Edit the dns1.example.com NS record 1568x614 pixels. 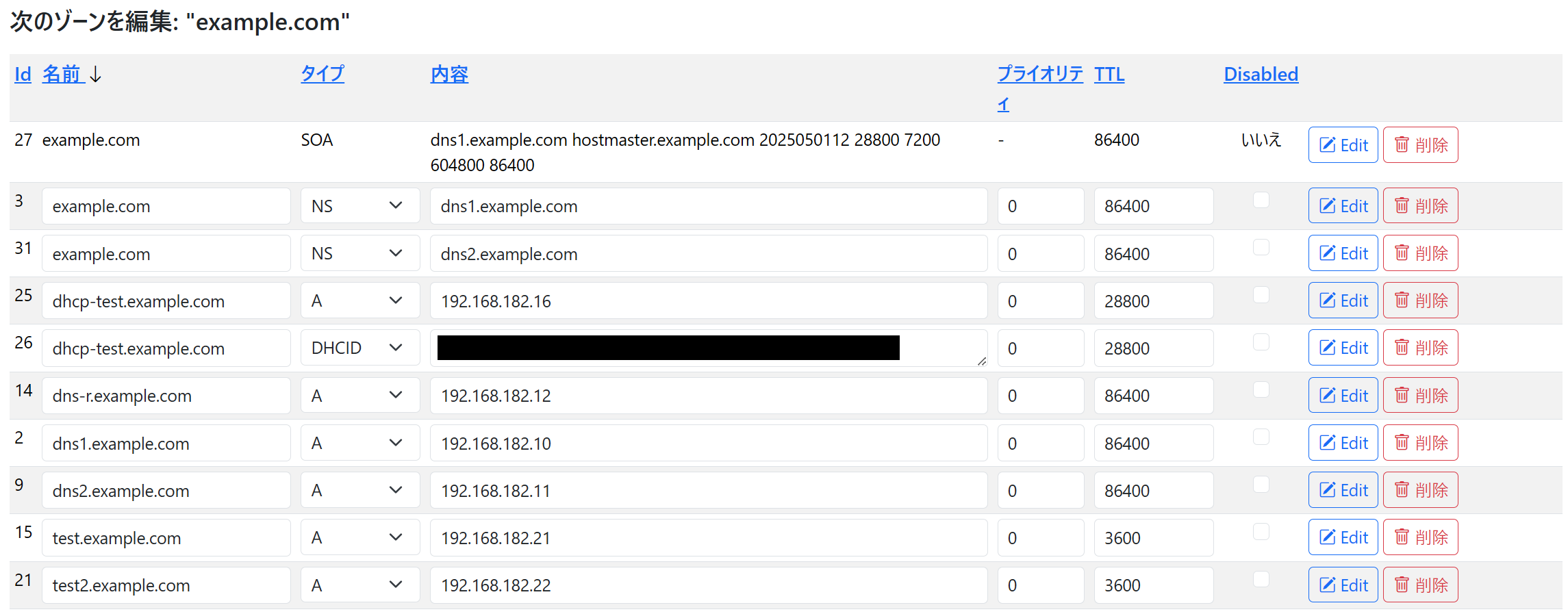[1343, 205]
